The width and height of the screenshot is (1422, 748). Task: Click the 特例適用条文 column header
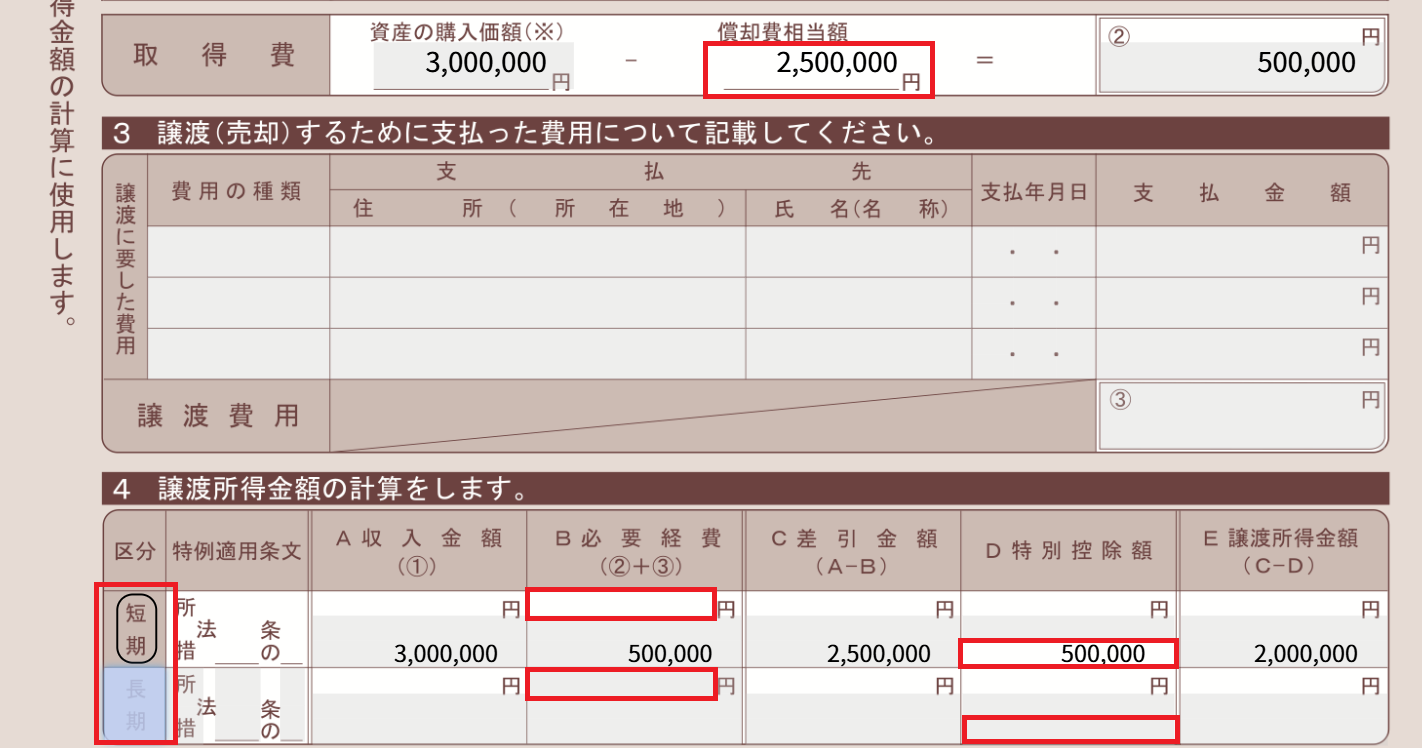click(x=237, y=552)
